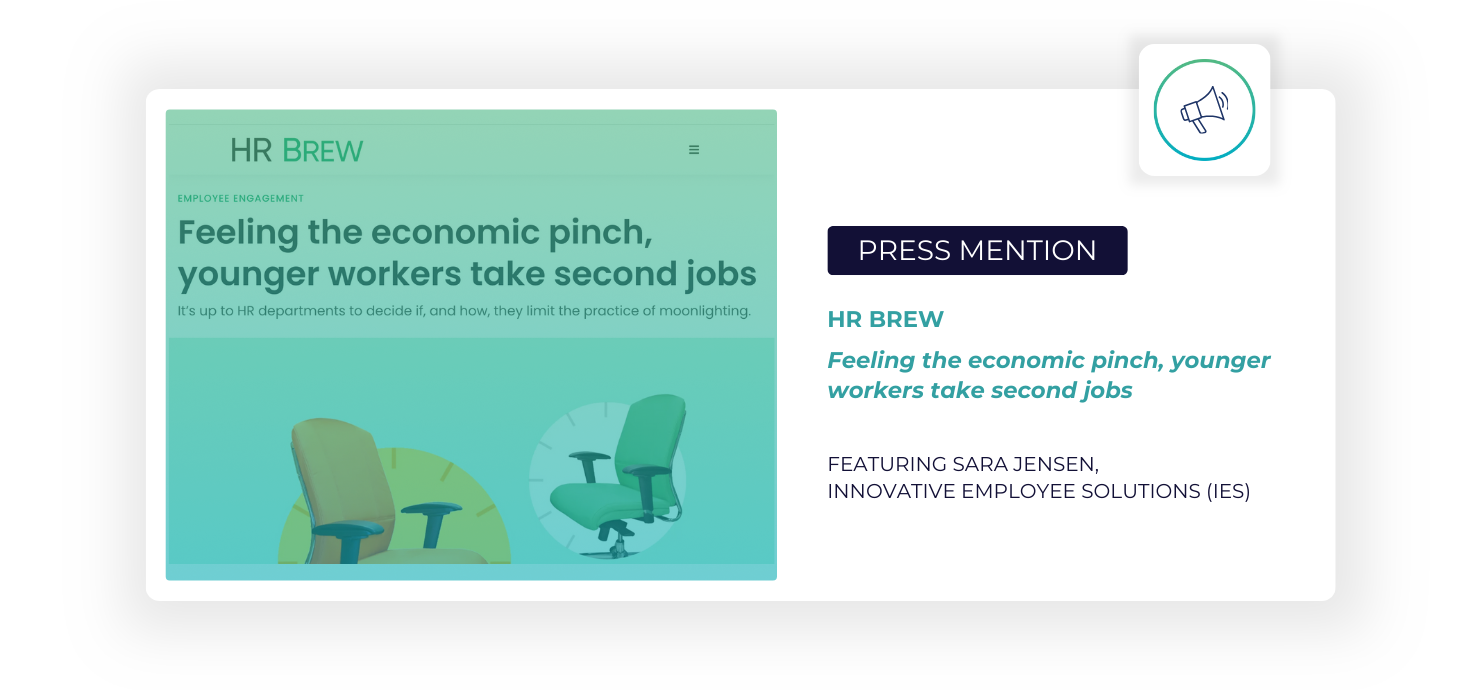Click the Innovative Employee Solutions (IES) line
This screenshot has width=1480, height=690.
(1038, 491)
